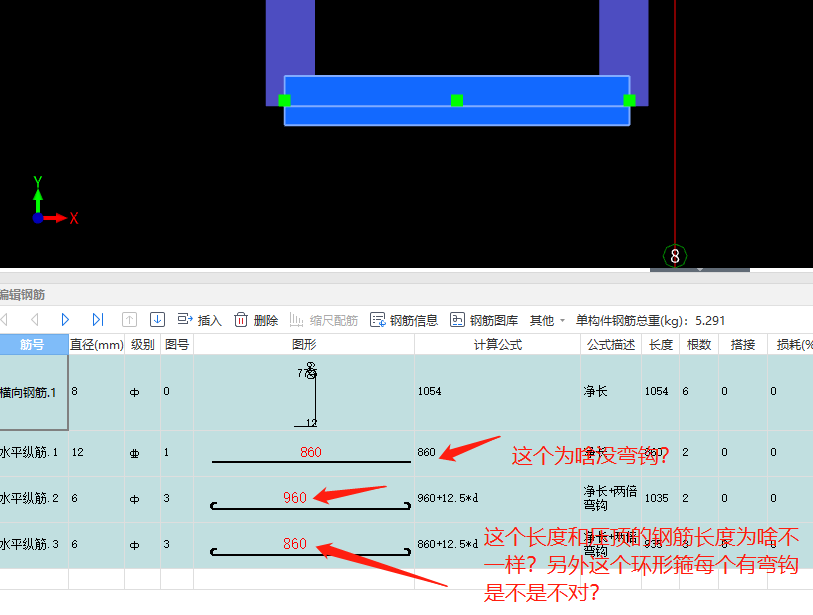Click the 缩尺配筋 toolbar item
The height and width of the screenshot is (615, 813).
click(x=324, y=320)
